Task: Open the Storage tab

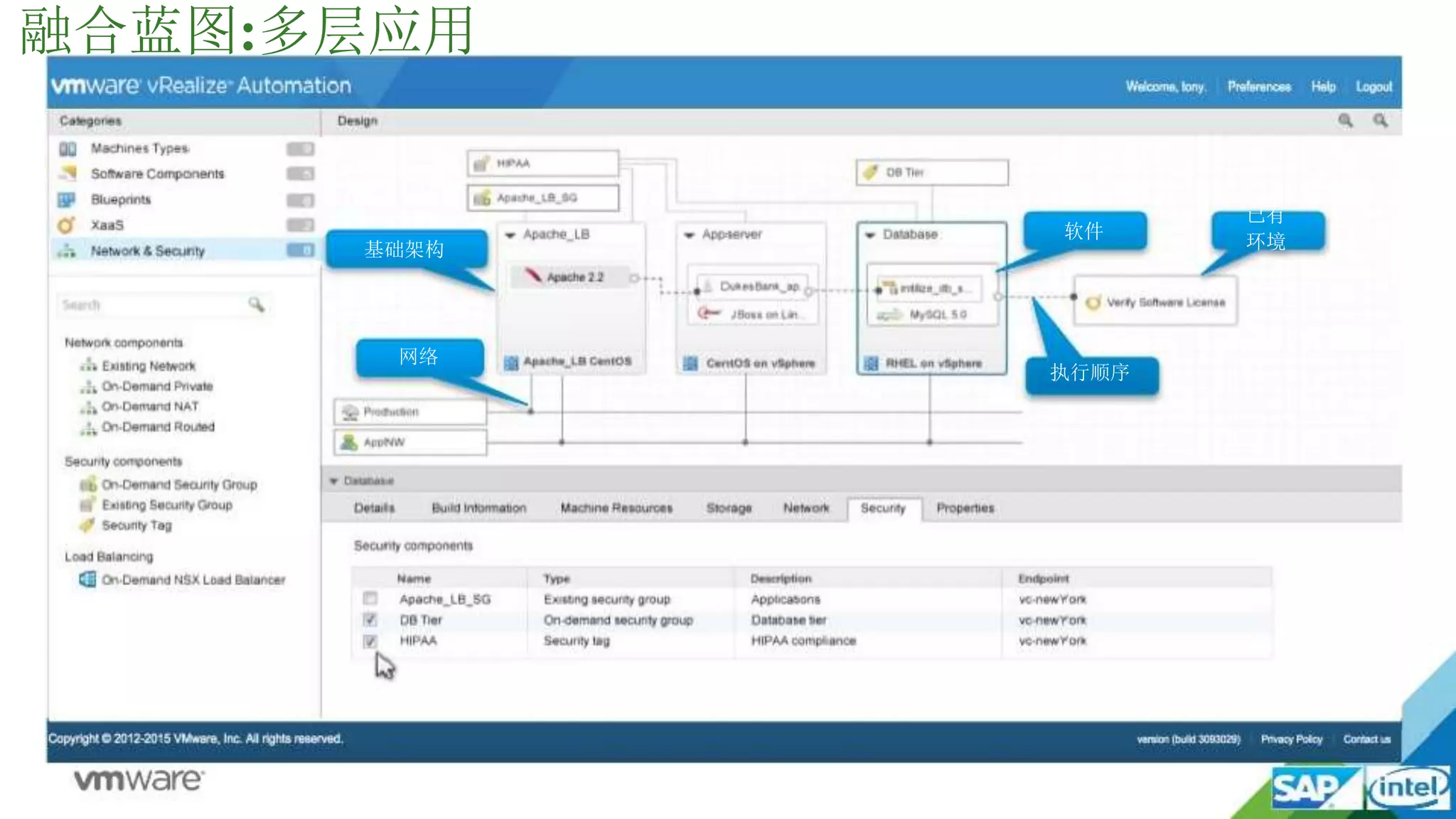Action: [729, 508]
